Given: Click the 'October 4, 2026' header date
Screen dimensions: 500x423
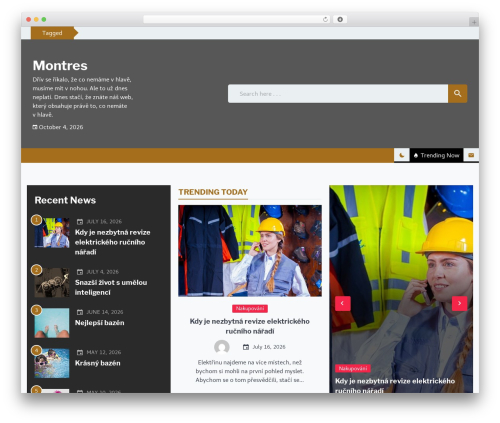Looking at the screenshot, I should [61, 127].
